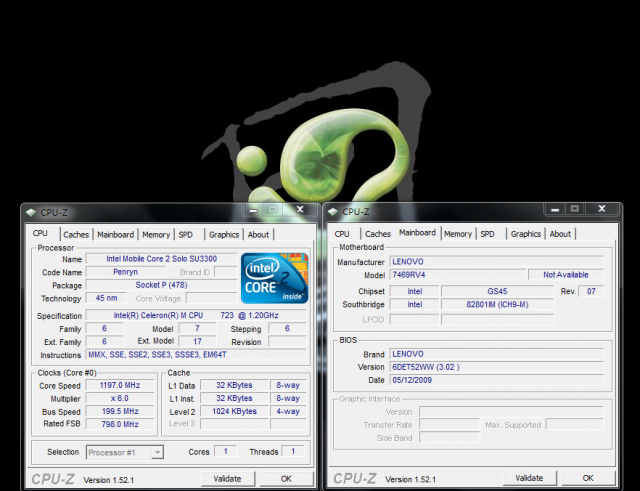Image resolution: width=640 pixels, height=491 pixels.
Task: Go to Graphics tab in left window
Action: pos(224,235)
